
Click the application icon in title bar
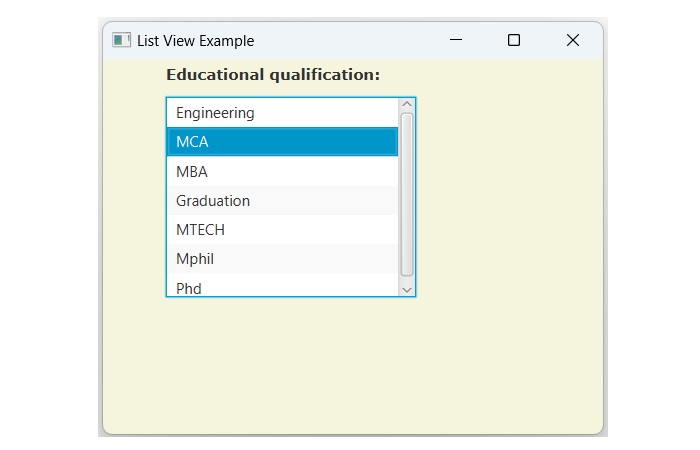click(122, 40)
